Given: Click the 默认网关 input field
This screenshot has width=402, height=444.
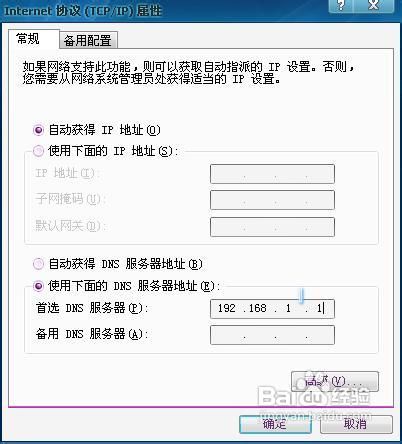Looking at the screenshot, I should 272,227.
